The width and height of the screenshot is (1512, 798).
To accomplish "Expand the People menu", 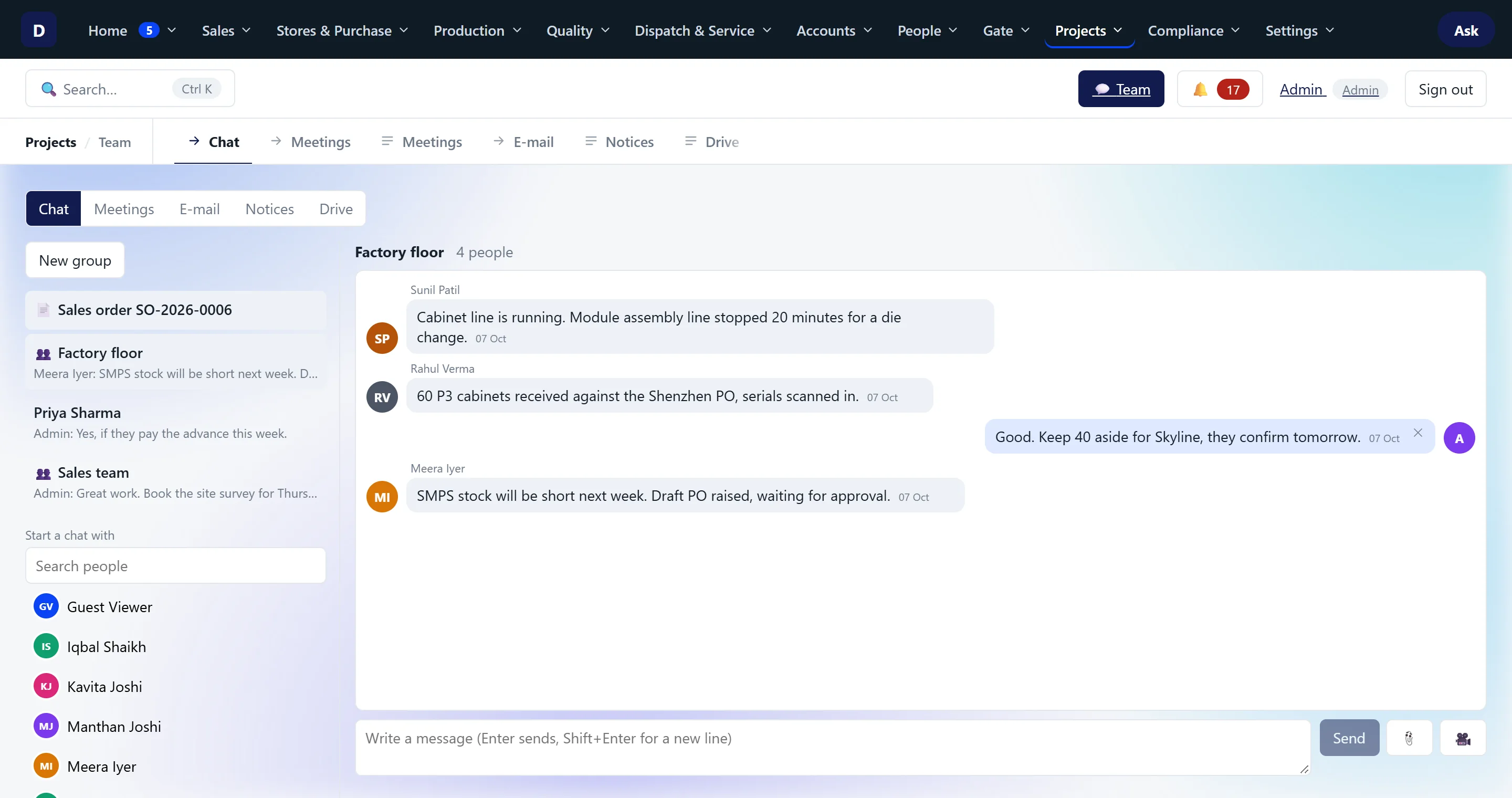I will tap(927, 30).
